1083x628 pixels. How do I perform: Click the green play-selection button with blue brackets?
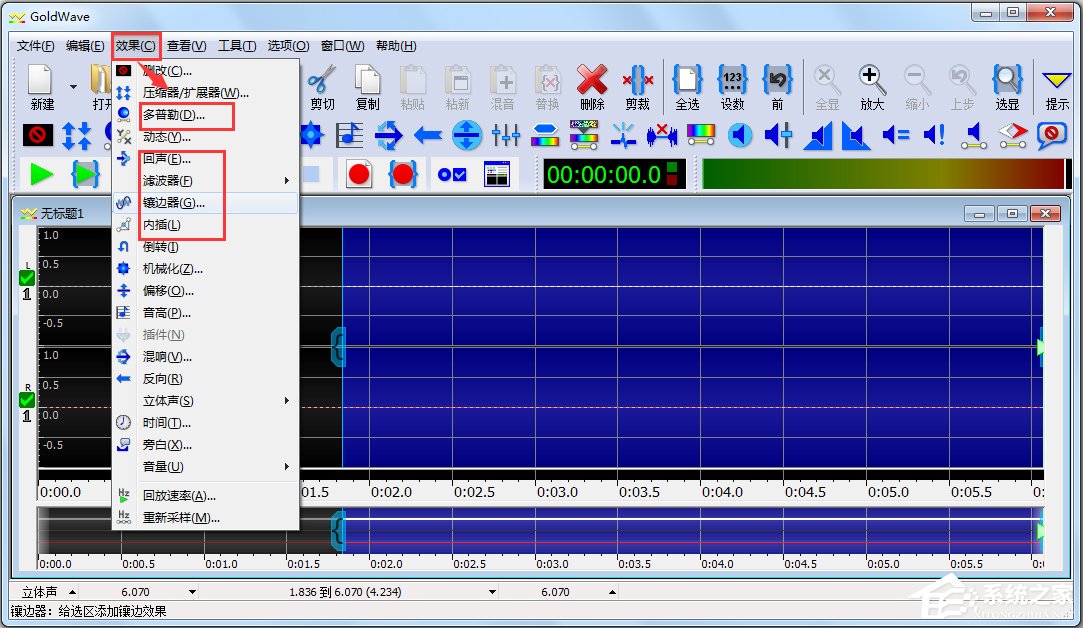(86, 174)
